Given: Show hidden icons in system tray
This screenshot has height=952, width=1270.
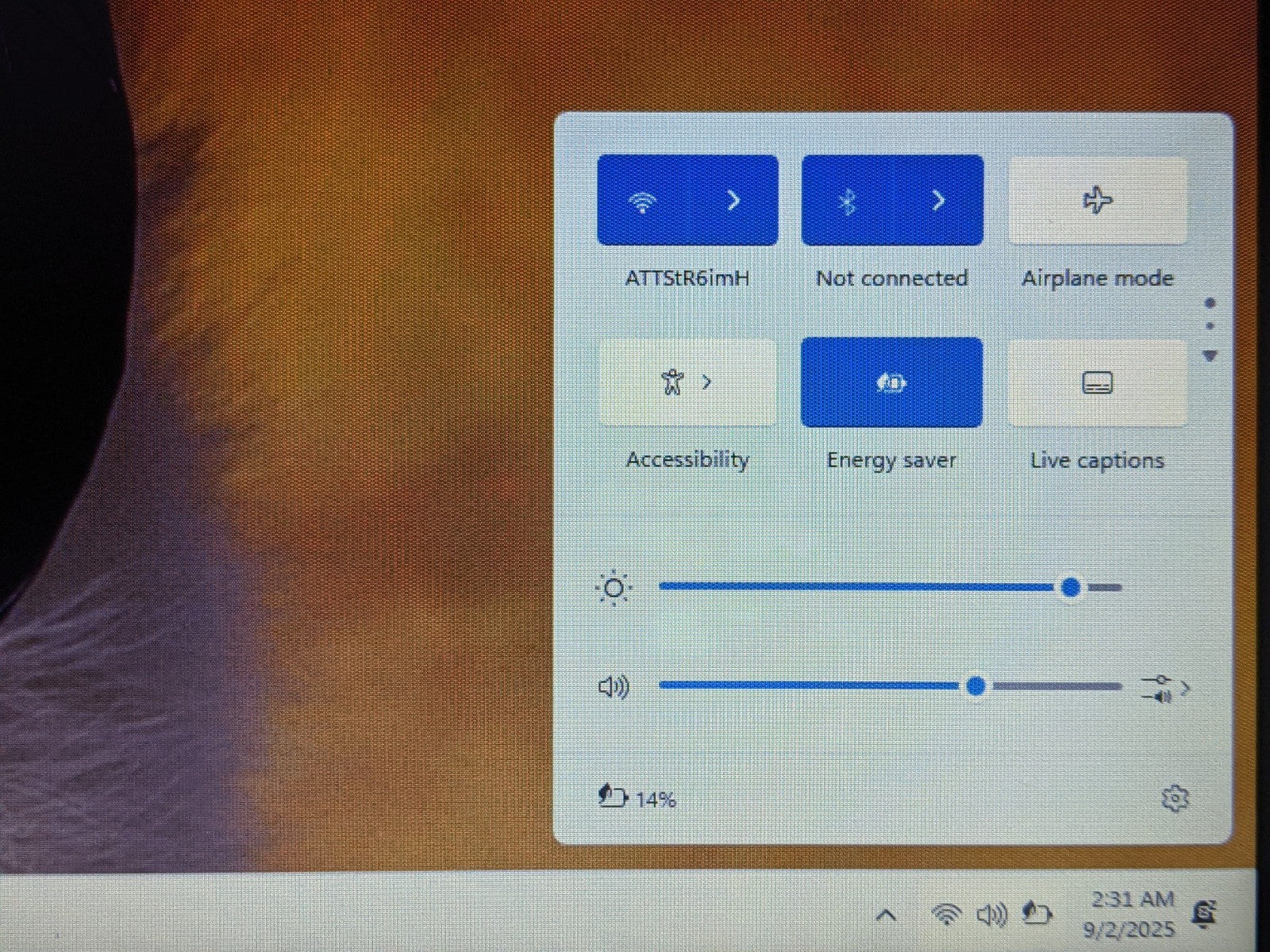Looking at the screenshot, I should (886, 916).
